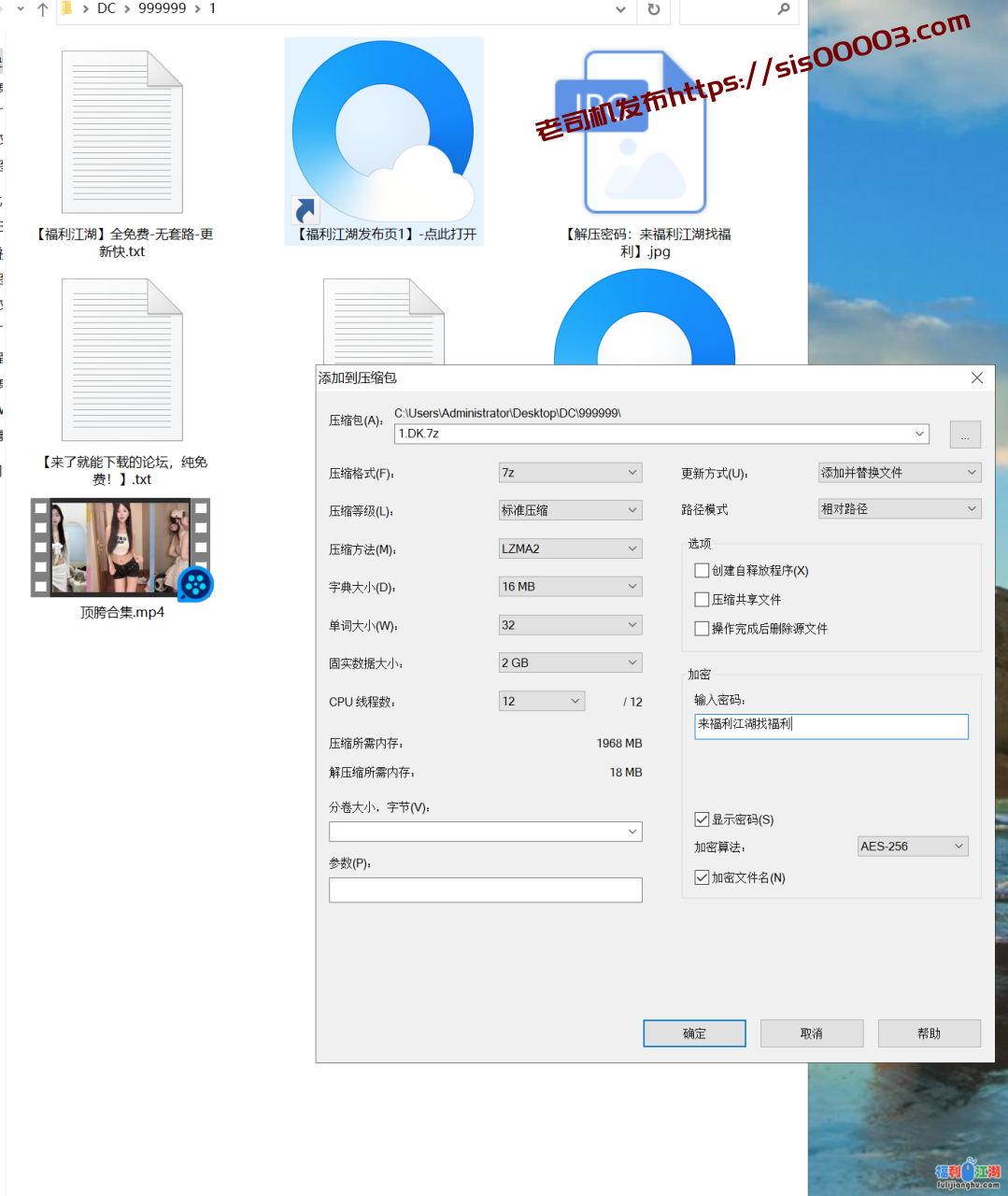Screen dimensions: 1008x1196
Task: Toggle 操作完成后删除源文件 checkbox
Action: (x=702, y=629)
